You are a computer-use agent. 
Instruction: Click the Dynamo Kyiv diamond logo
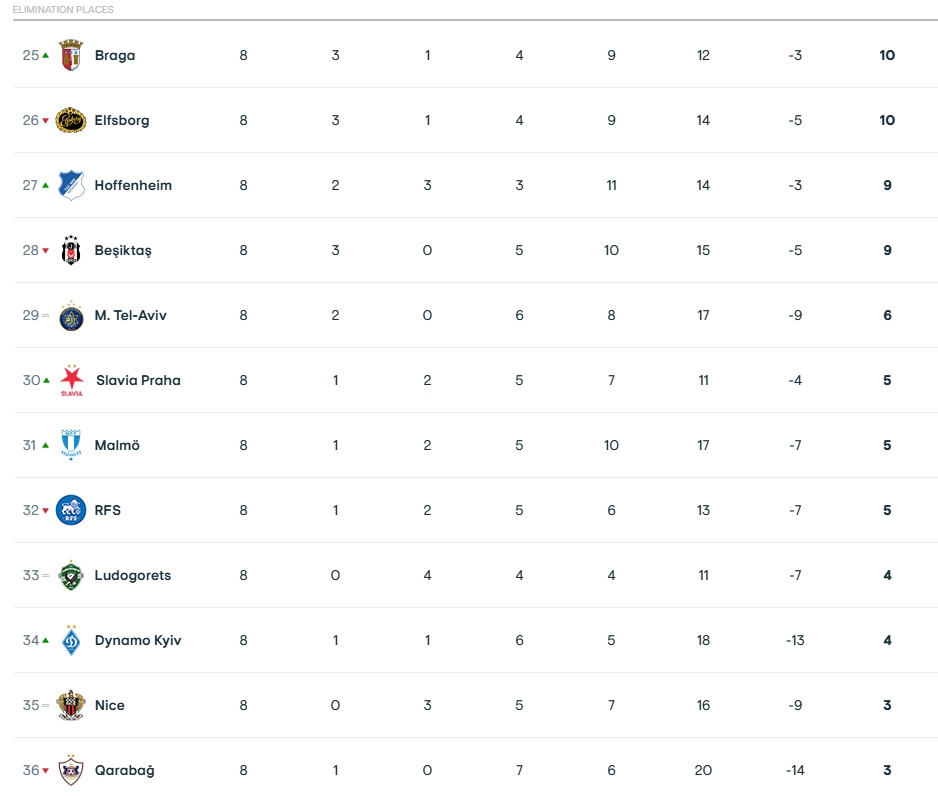pyautogui.click(x=71, y=641)
